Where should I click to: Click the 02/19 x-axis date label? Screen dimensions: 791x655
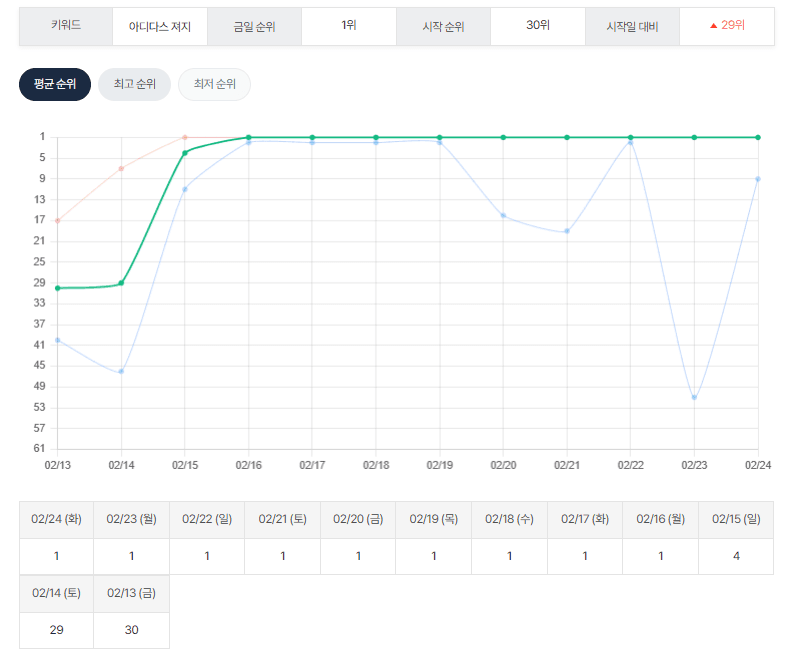tap(439, 465)
